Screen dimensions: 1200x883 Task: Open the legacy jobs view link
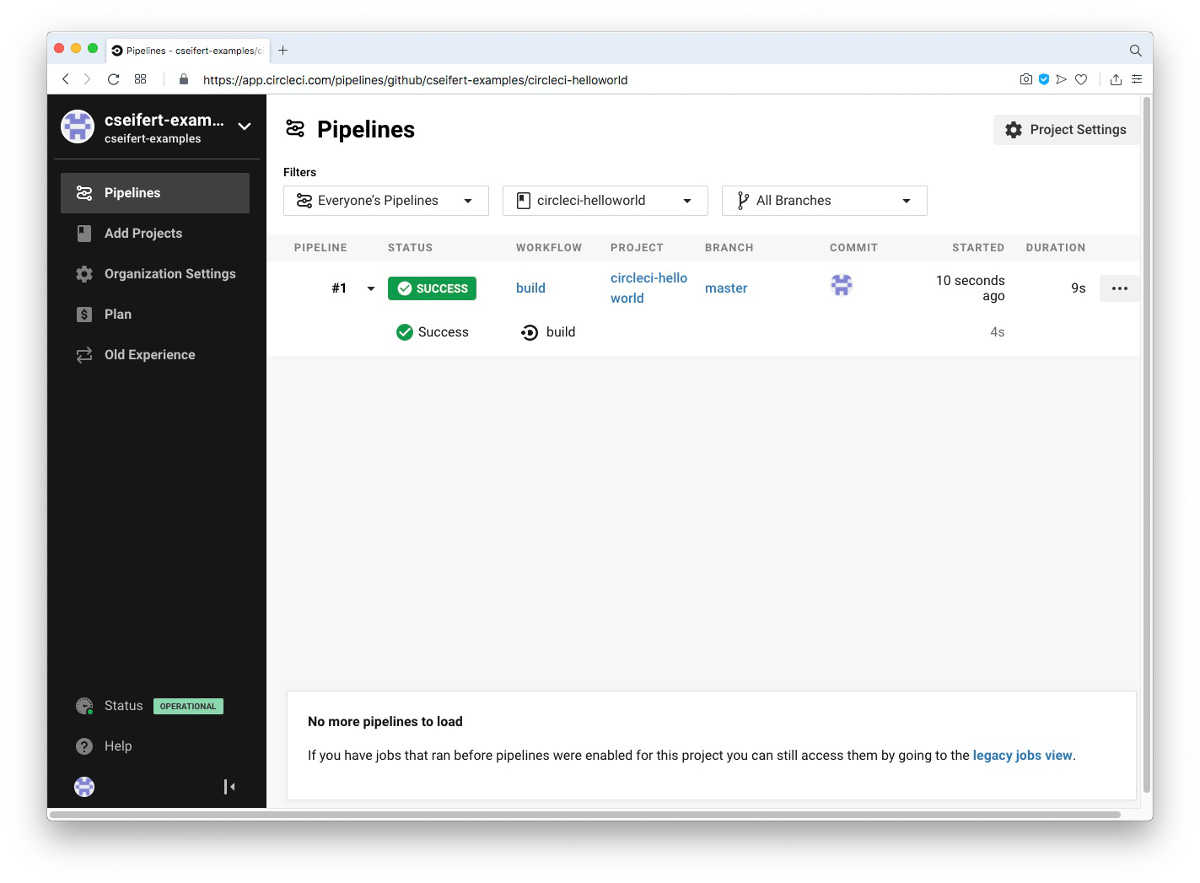[x=1022, y=756]
